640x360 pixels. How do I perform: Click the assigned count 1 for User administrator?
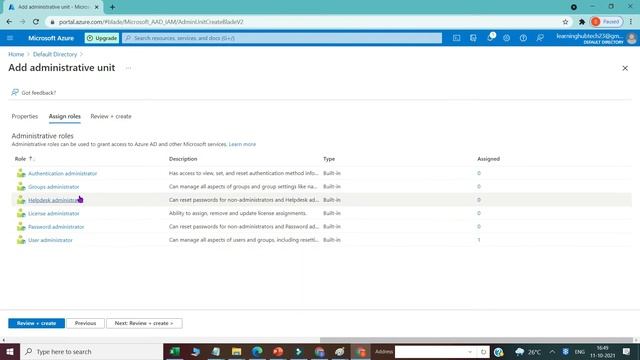pos(479,240)
